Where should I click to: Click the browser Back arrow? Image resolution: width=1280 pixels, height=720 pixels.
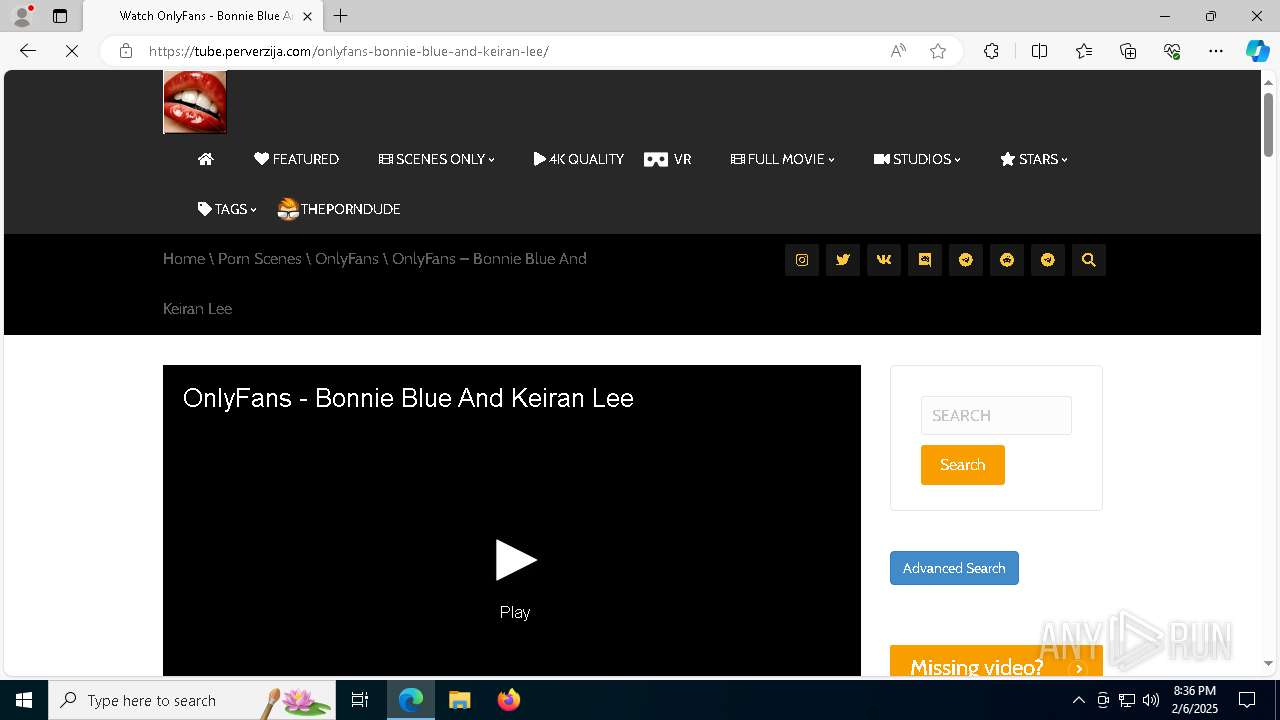(x=28, y=51)
